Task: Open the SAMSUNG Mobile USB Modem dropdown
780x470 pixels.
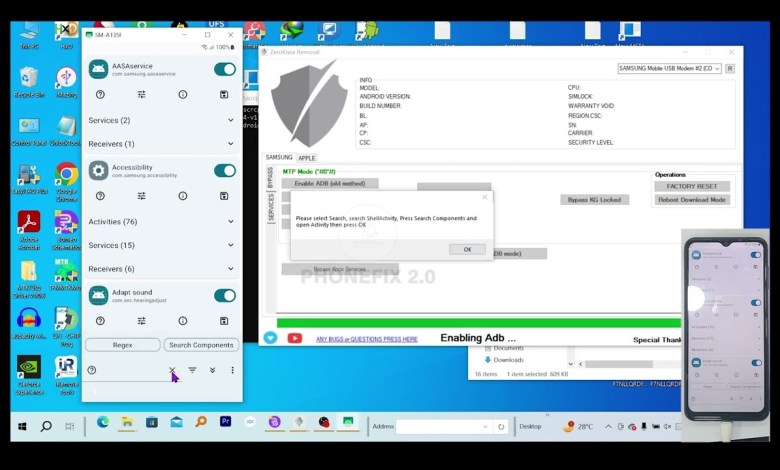Action: tap(669, 69)
